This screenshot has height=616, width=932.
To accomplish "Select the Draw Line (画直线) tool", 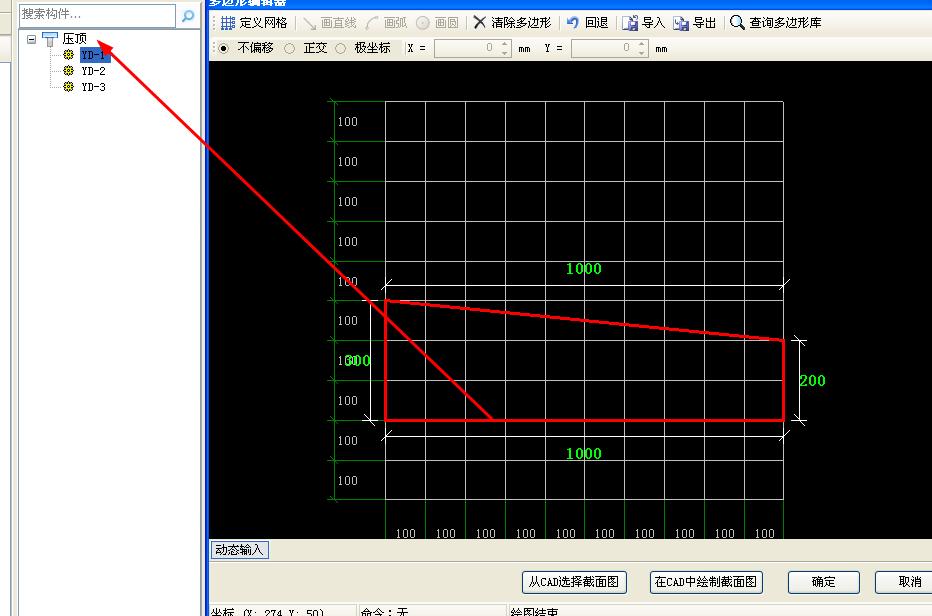I will pos(330,23).
